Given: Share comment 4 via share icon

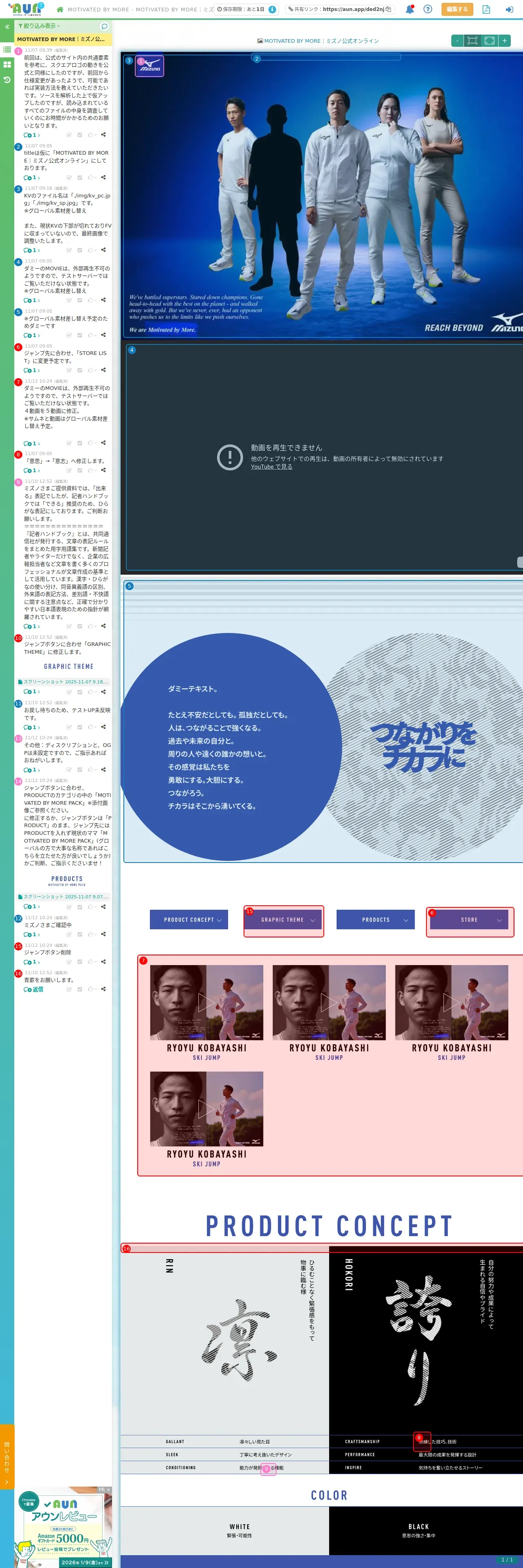Looking at the screenshot, I should 103,300.
